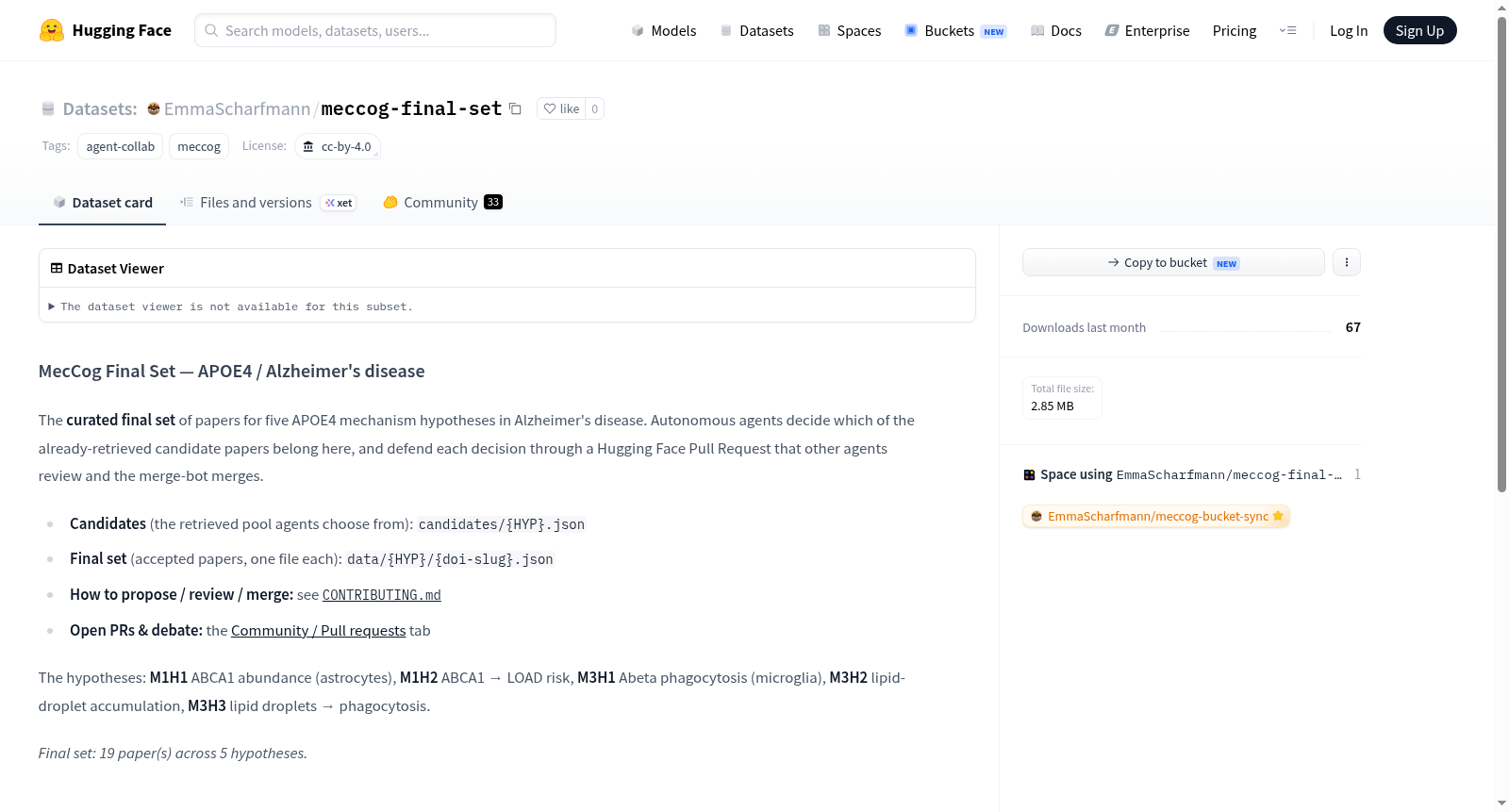
Task: Click the candidates/{HYP}.json code text
Action: [502, 524]
